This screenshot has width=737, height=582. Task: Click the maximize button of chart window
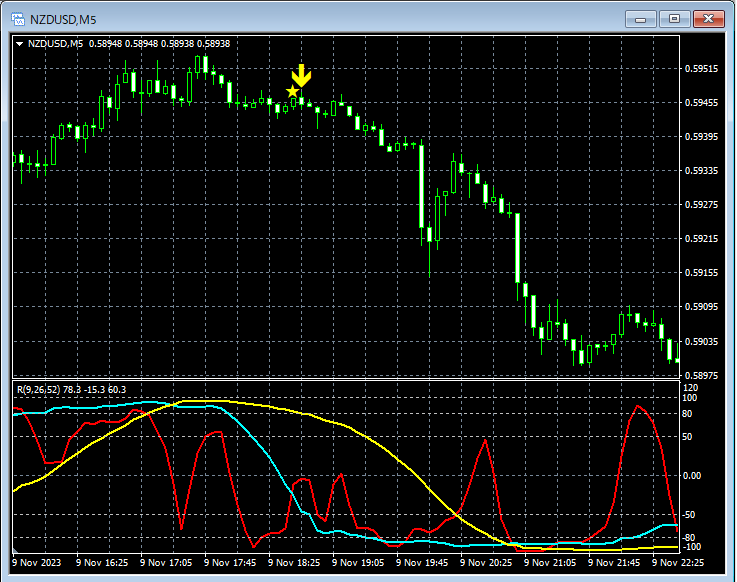pyautogui.click(x=674, y=19)
